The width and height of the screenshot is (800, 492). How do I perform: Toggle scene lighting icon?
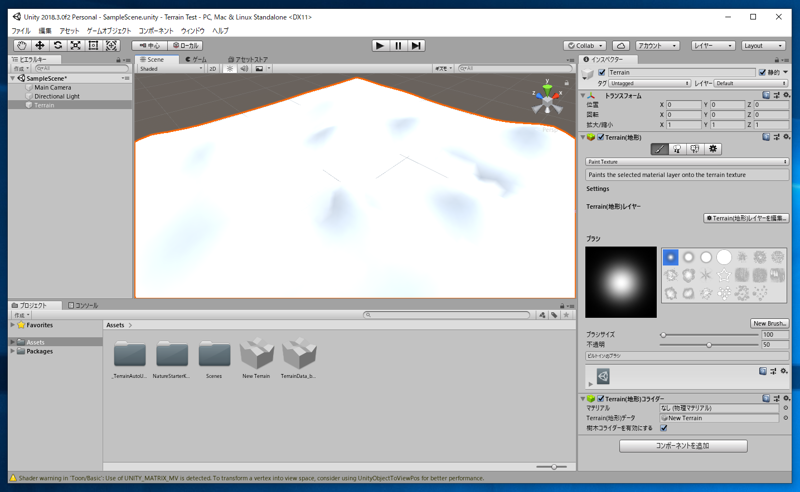[x=230, y=68]
